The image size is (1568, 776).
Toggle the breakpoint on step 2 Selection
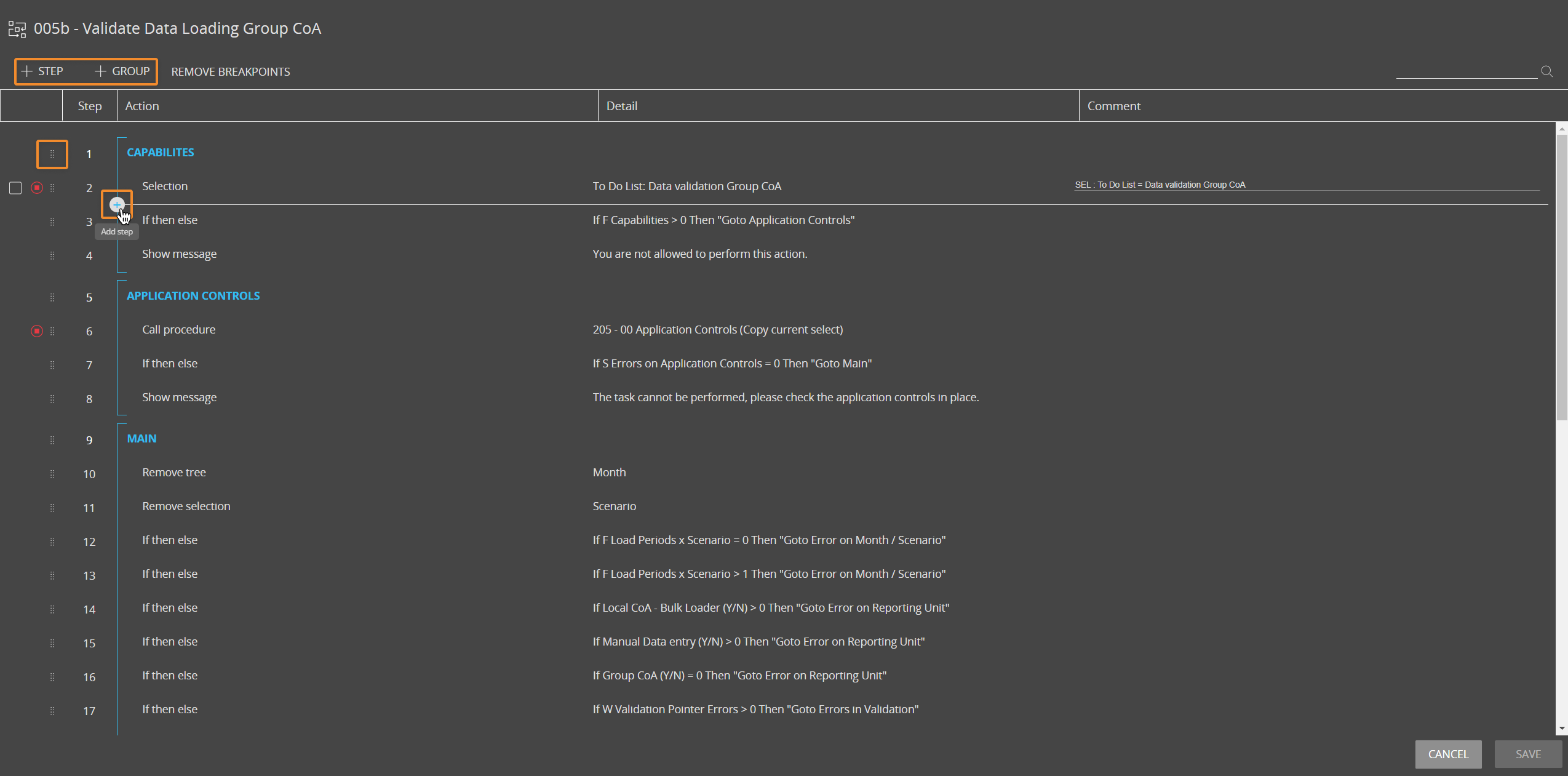(37, 188)
